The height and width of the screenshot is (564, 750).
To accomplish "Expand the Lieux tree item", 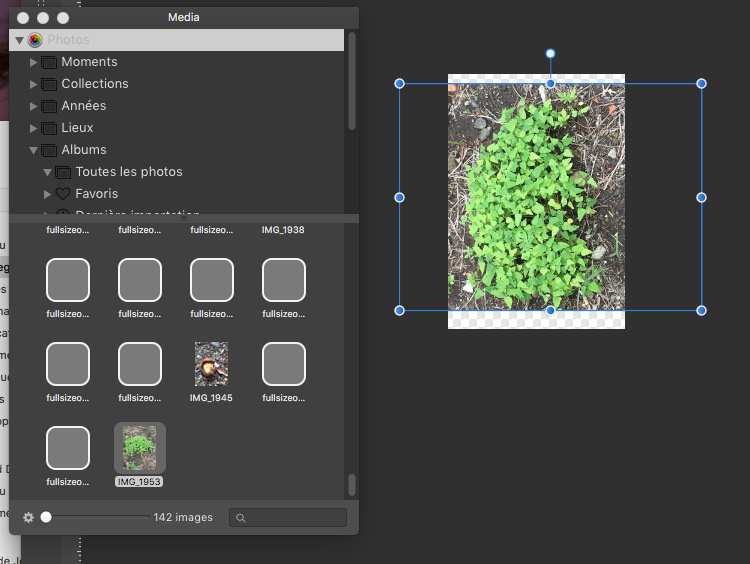I will 33,128.
